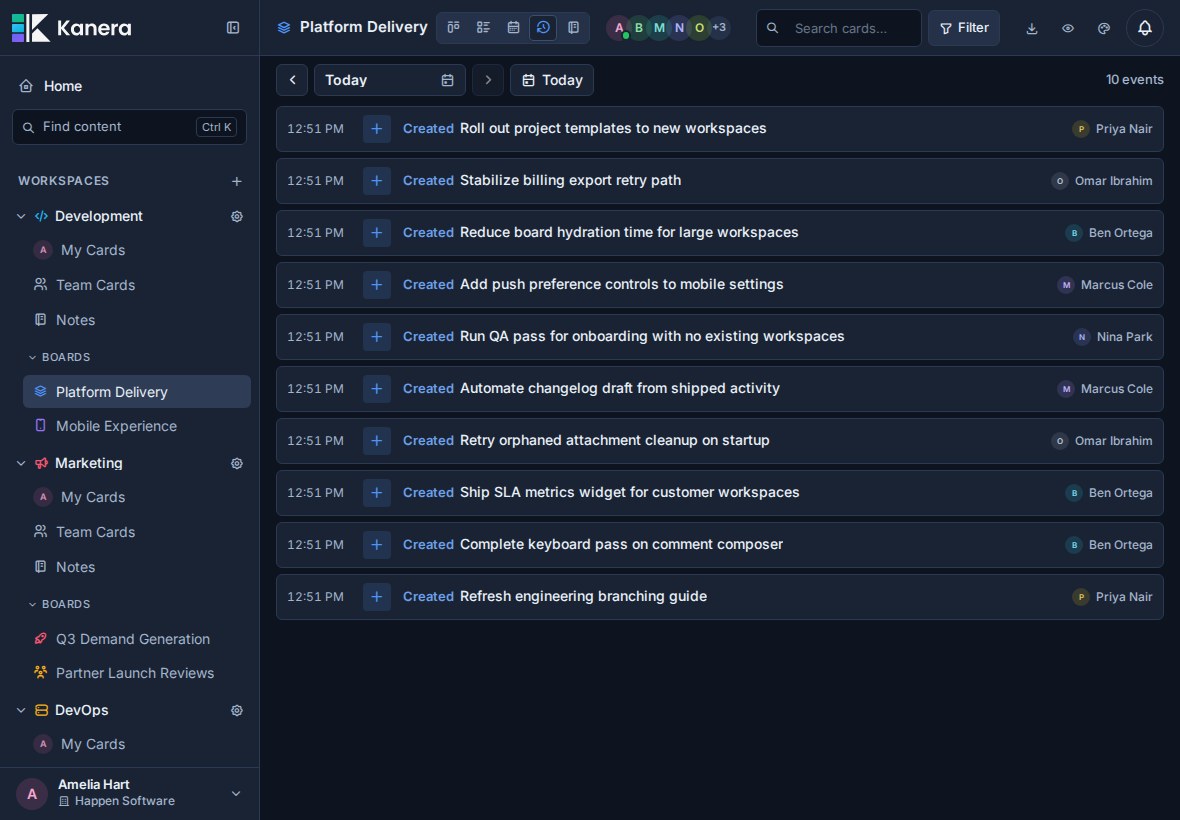Open DevOps workspace settings gear
The height and width of the screenshot is (820, 1180).
[x=236, y=710]
